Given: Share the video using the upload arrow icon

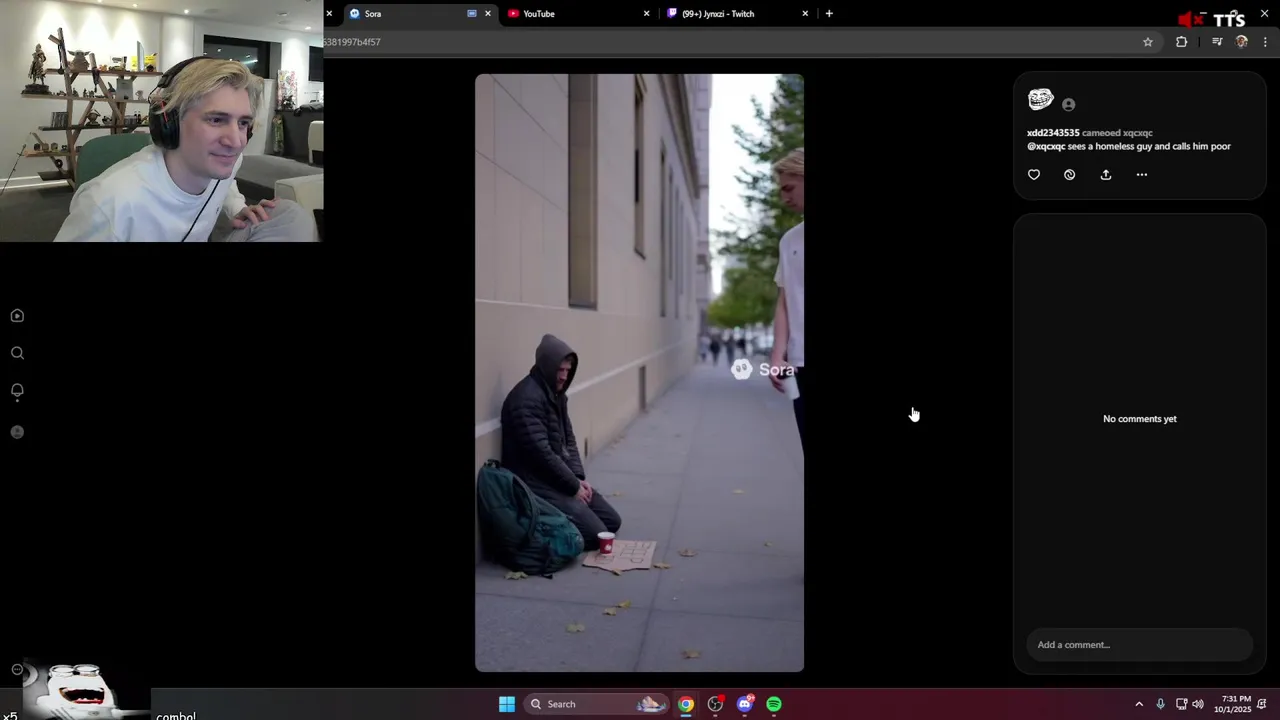Looking at the screenshot, I should 1106,175.
